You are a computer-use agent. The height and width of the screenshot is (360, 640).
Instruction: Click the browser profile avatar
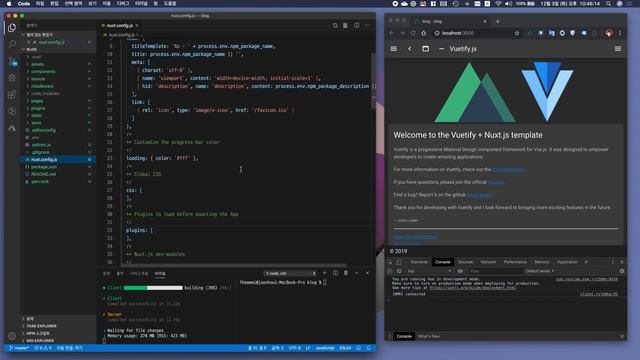coord(609,33)
